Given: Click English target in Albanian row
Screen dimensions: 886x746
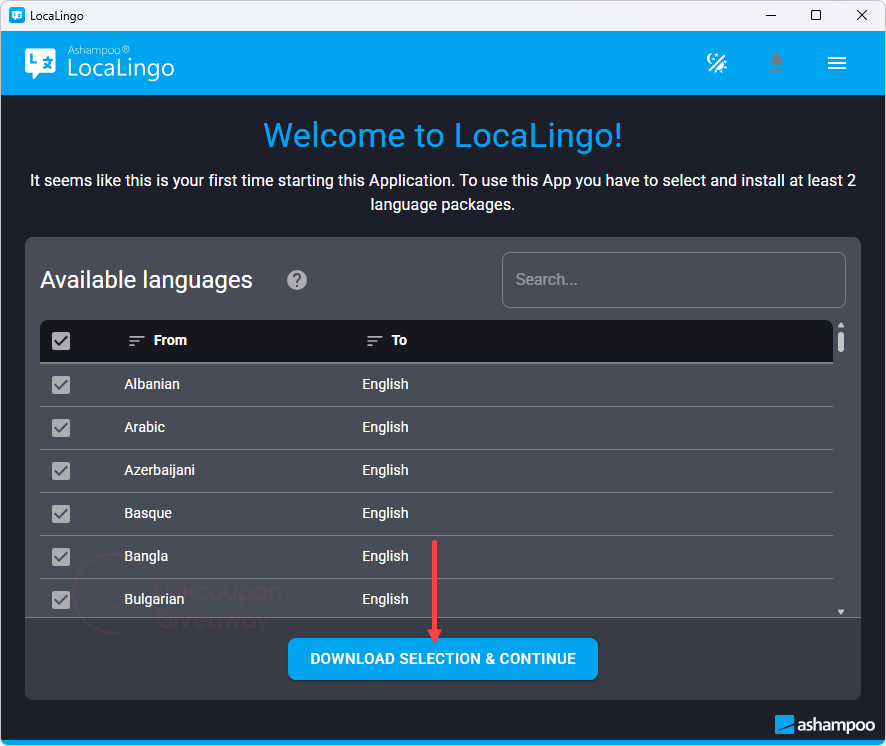Looking at the screenshot, I should click(x=385, y=384).
